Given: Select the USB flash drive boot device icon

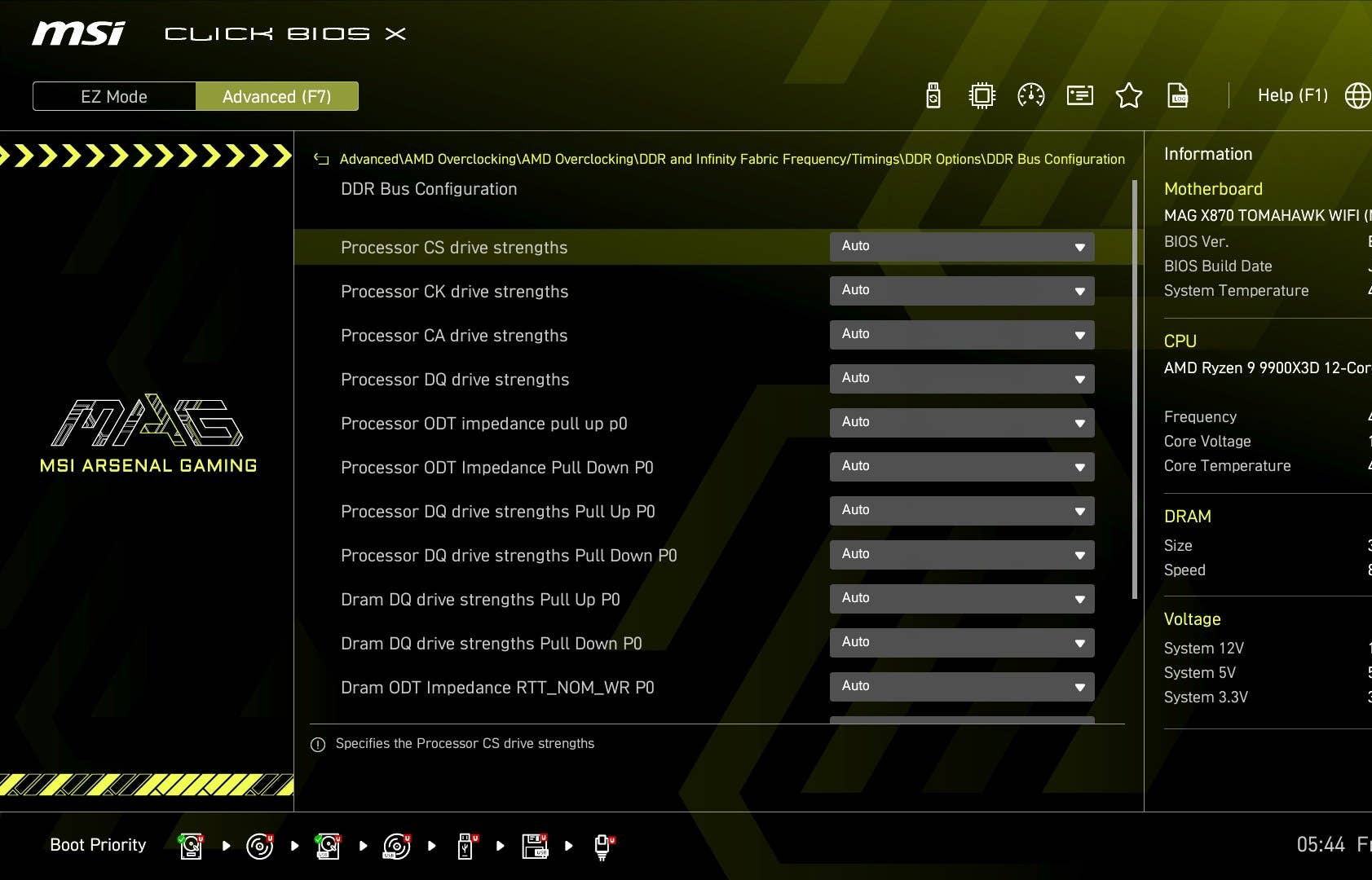Looking at the screenshot, I should click(466, 846).
